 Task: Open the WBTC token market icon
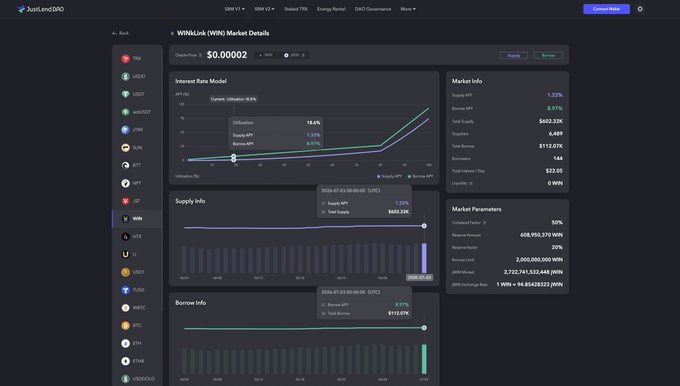(x=125, y=307)
